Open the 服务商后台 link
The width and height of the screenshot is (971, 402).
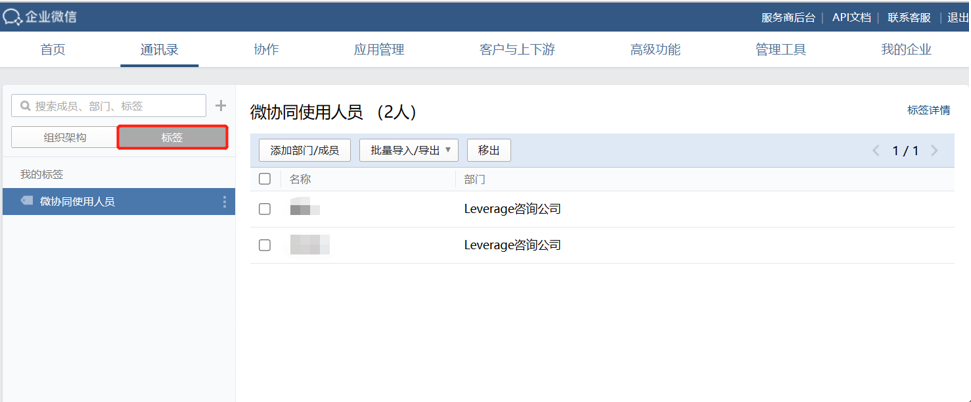tap(788, 17)
